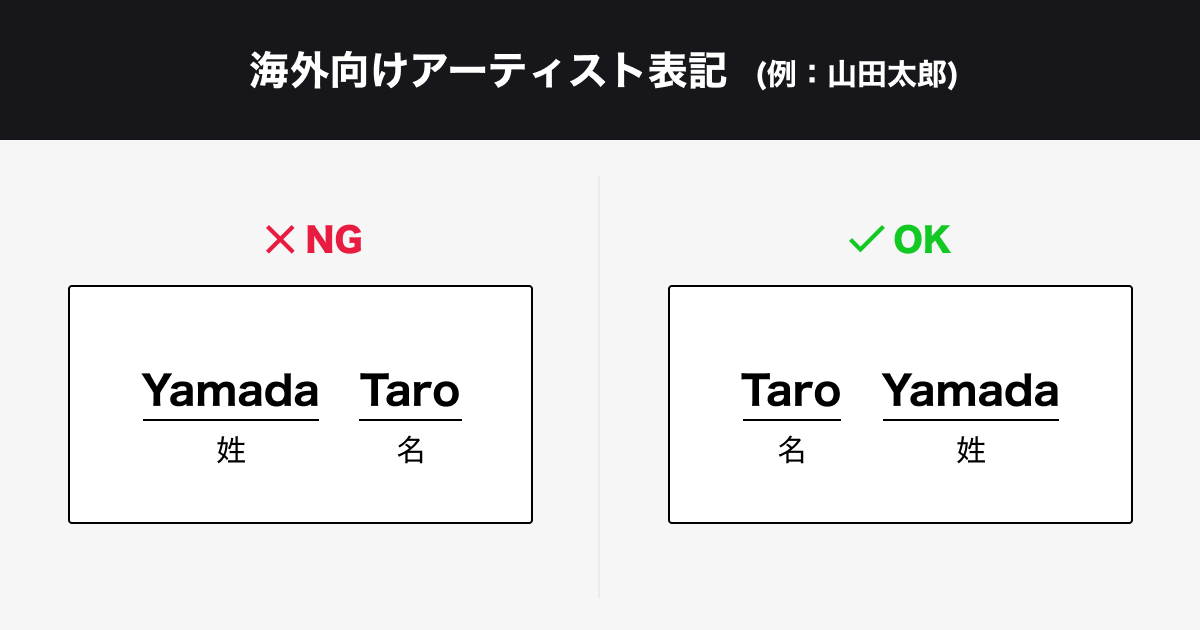Select Taro in the OK box
The width and height of the screenshot is (1200, 630).
(x=791, y=390)
